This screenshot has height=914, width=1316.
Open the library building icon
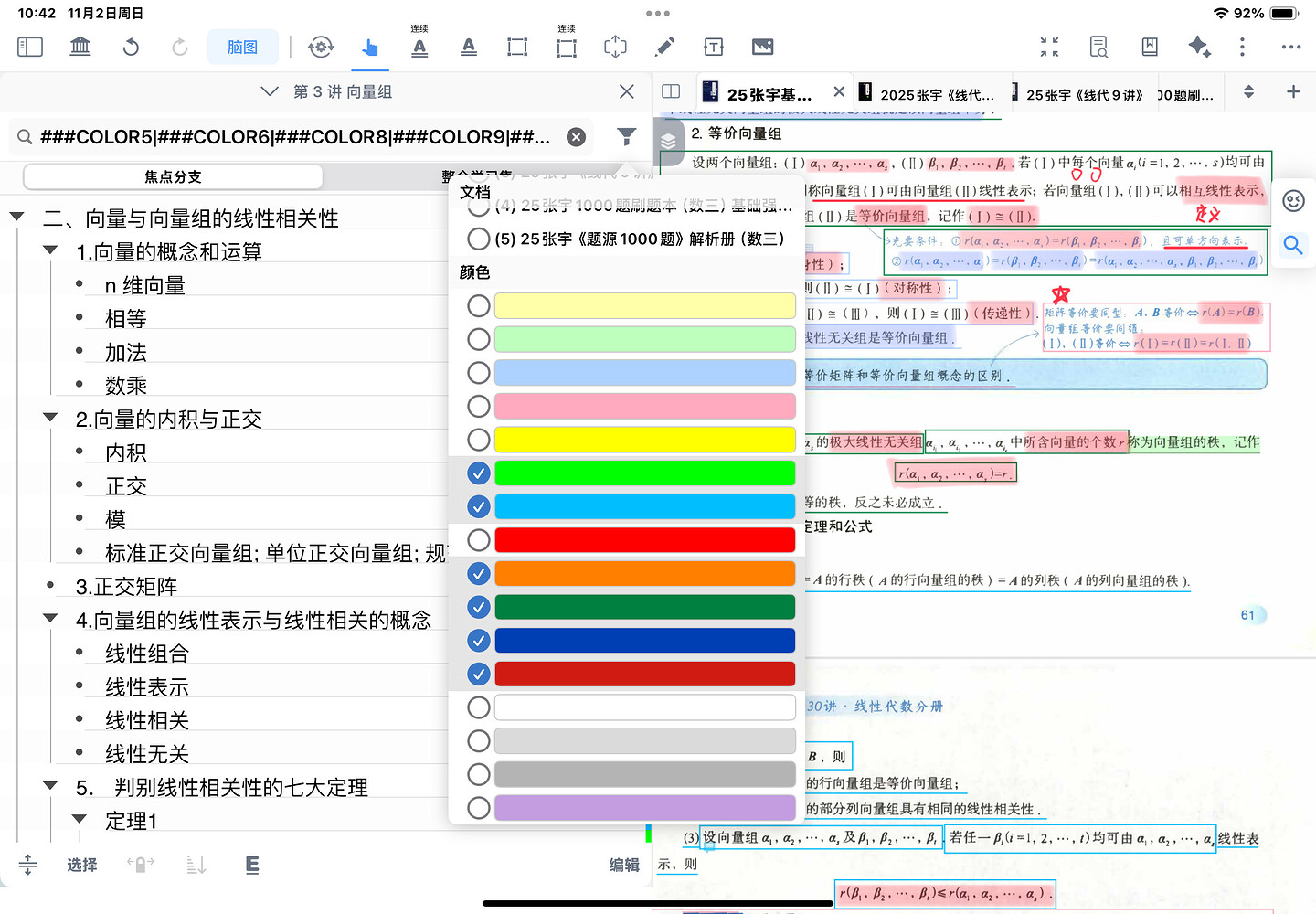point(80,47)
